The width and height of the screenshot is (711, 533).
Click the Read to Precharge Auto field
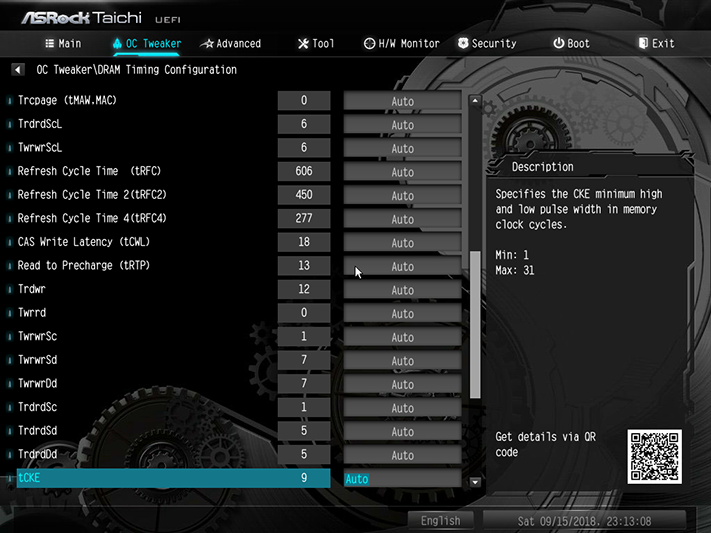pyautogui.click(x=402, y=266)
